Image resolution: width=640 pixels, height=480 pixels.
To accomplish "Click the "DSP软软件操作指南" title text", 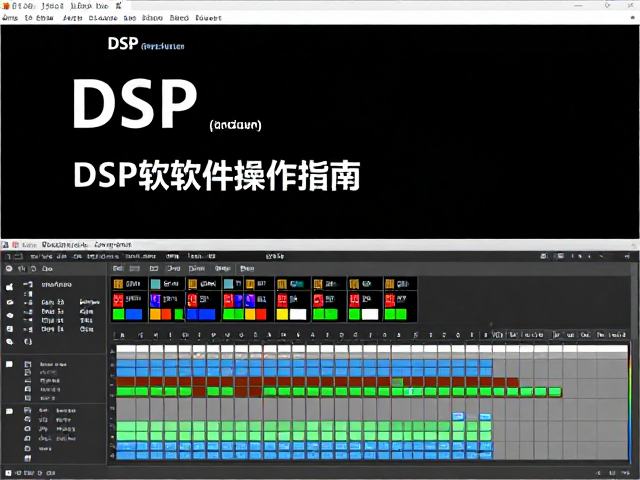I will [x=217, y=176].
